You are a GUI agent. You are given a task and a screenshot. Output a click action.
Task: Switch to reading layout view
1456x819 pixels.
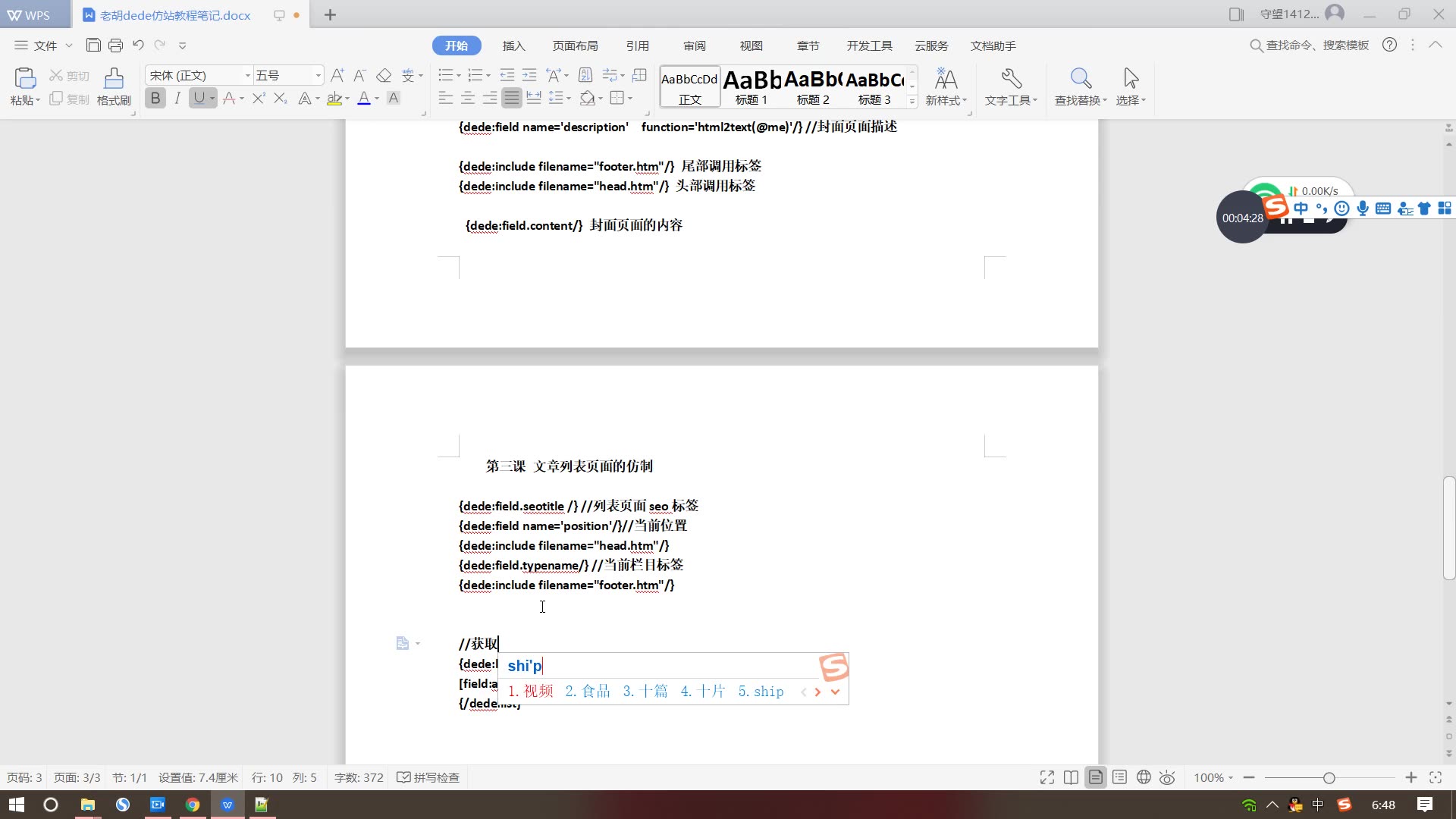[x=1071, y=777]
